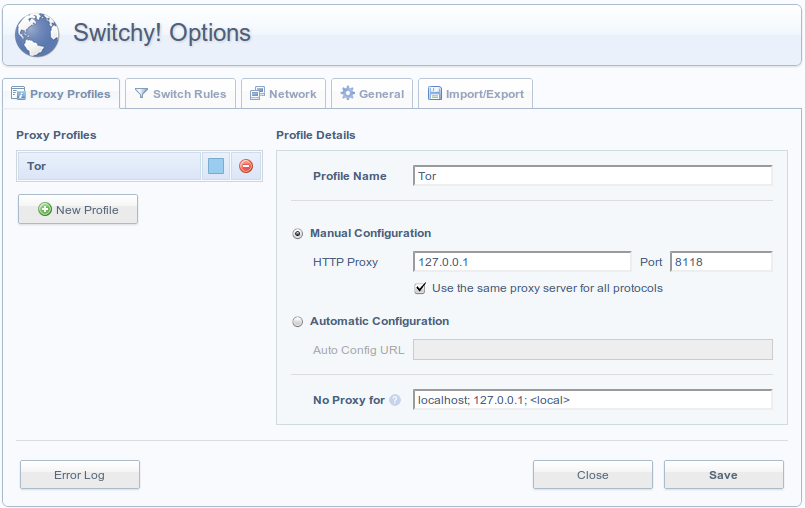
Task: Click the Switchy globe logo icon
Action: tap(37, 35)
